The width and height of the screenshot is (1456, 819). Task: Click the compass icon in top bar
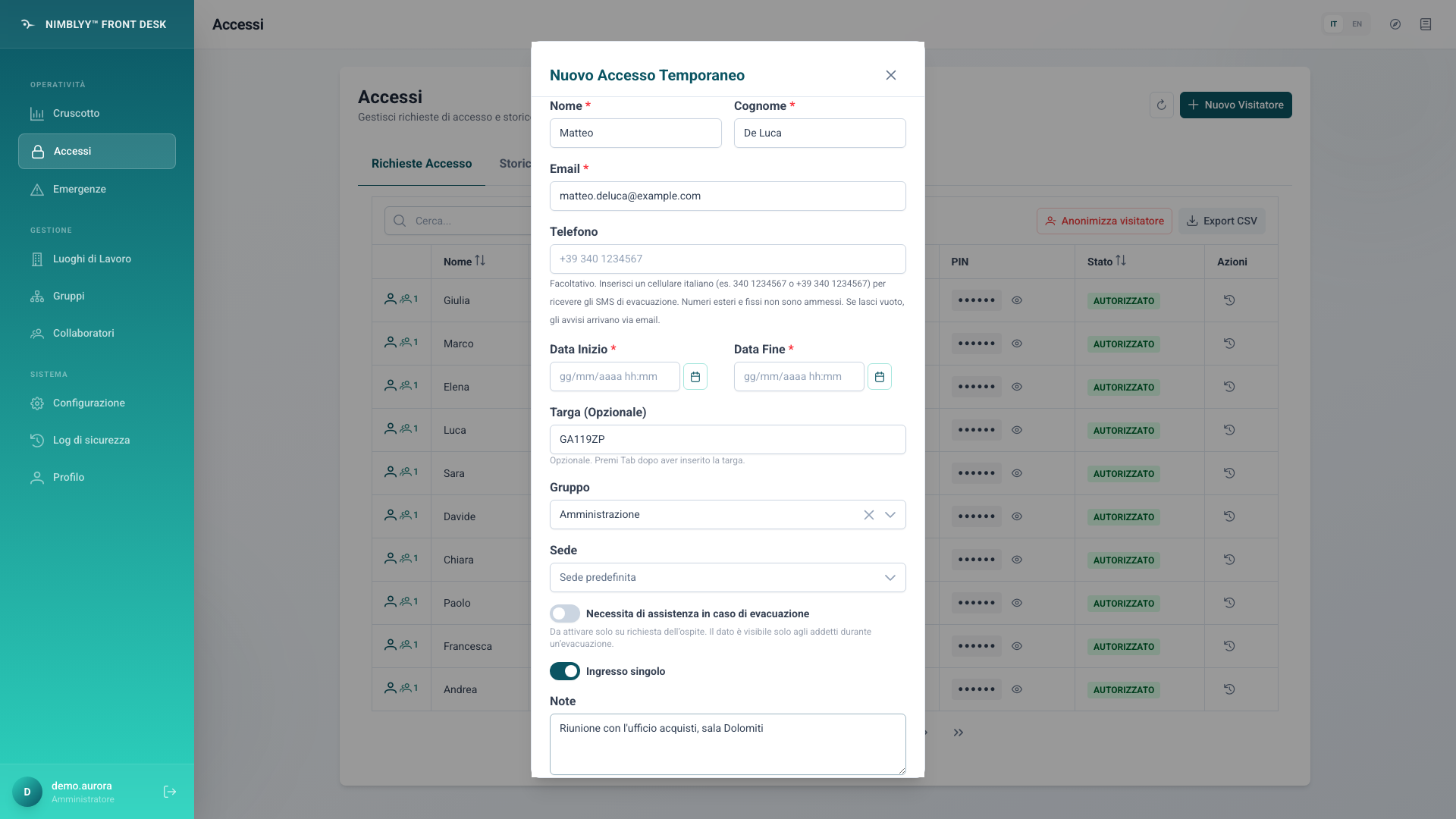pos(1395,24)
